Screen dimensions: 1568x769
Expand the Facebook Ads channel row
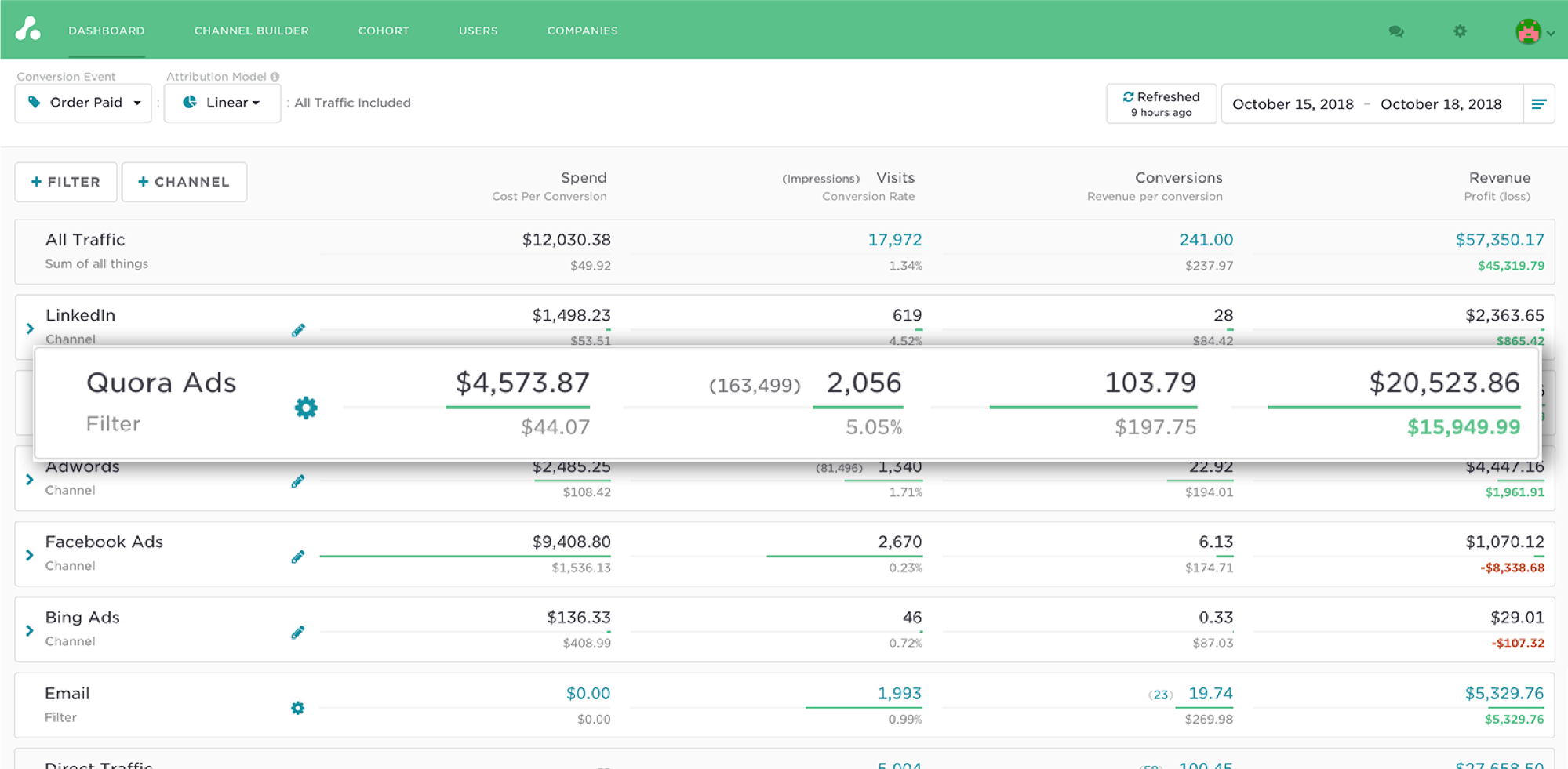30,555
